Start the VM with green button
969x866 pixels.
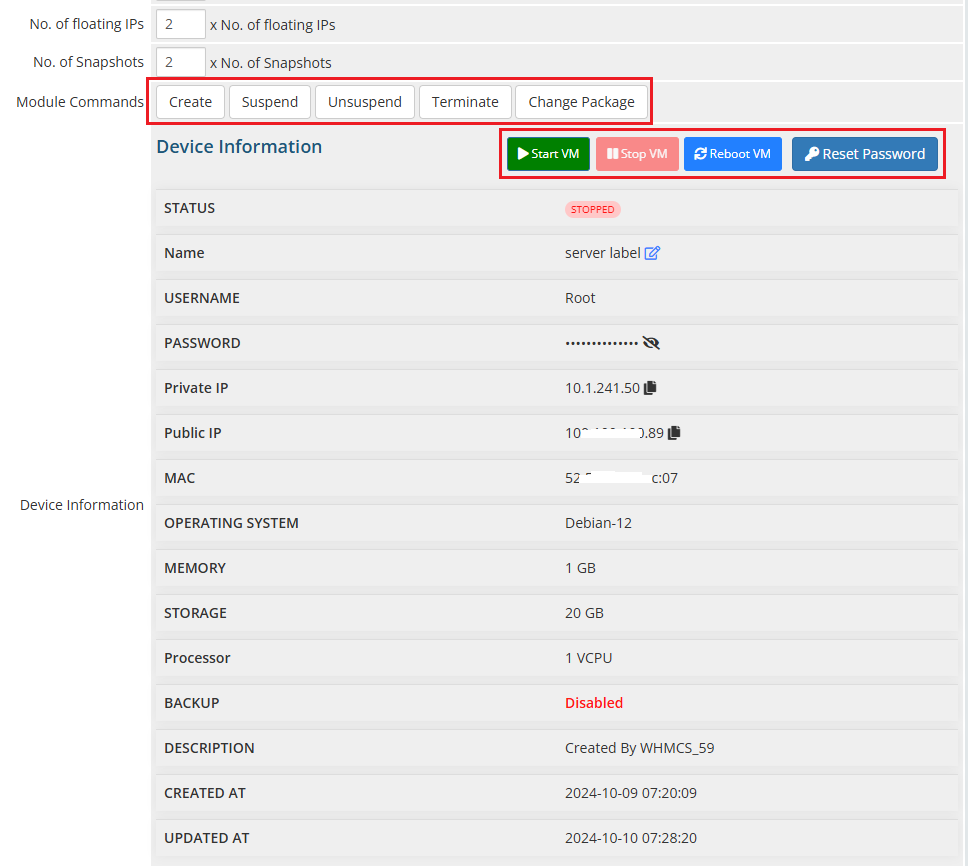pyautogui.click(x=548, y=154)
